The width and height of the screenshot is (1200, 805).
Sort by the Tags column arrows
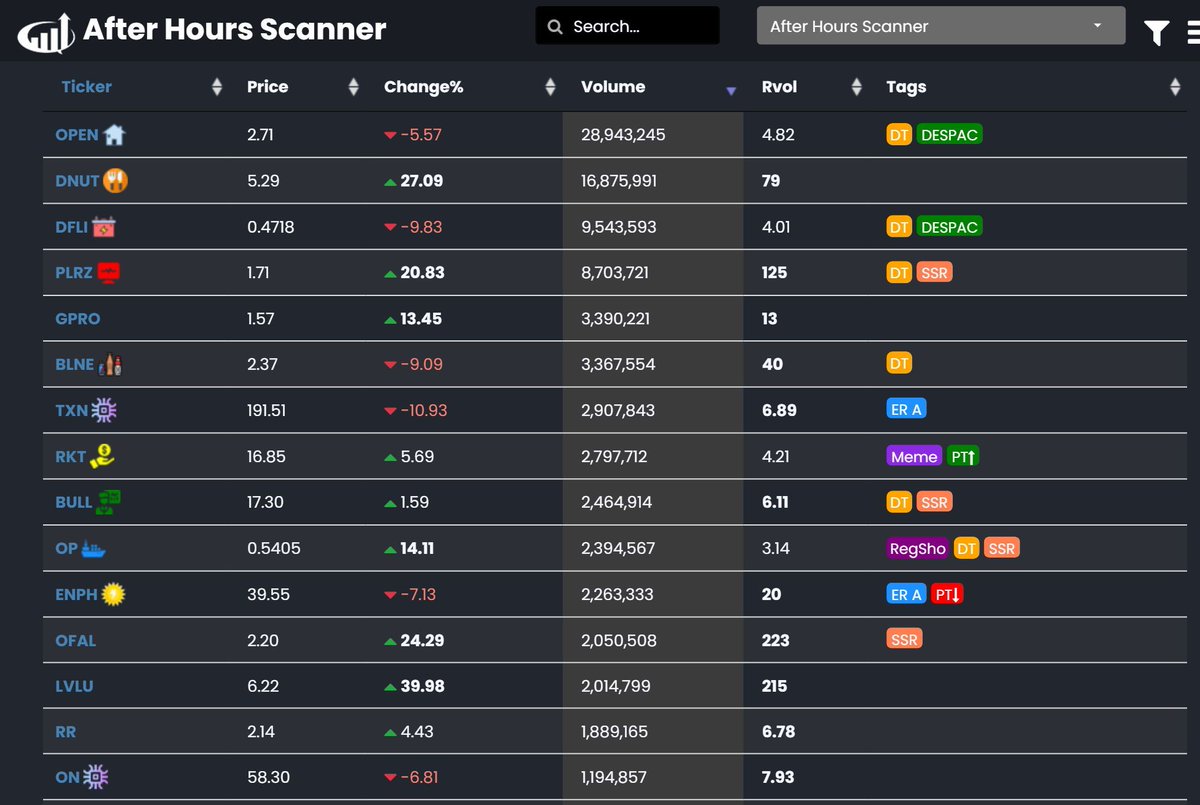(x=1175, y=87)
